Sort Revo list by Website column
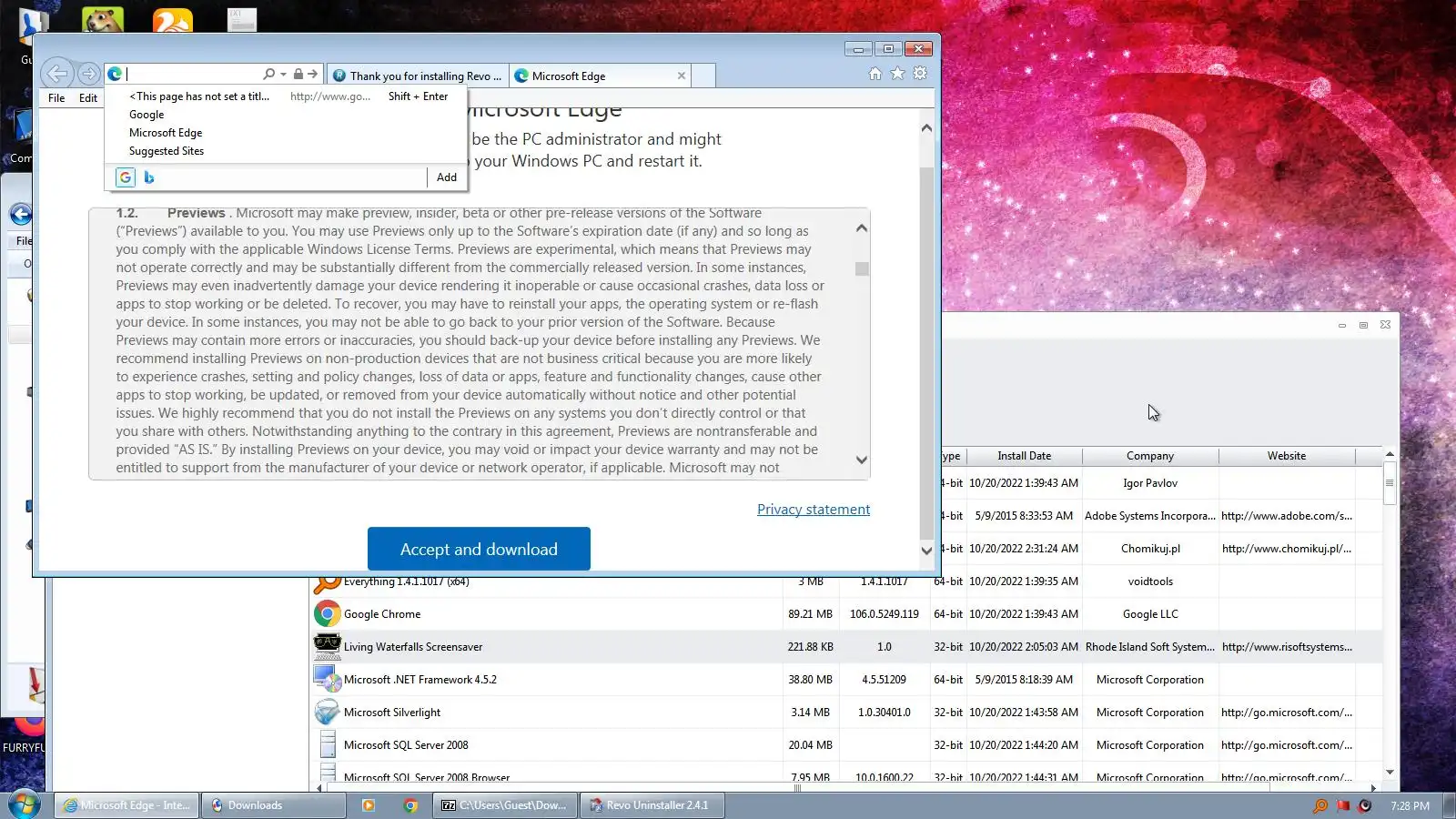 click(1287, 456)
